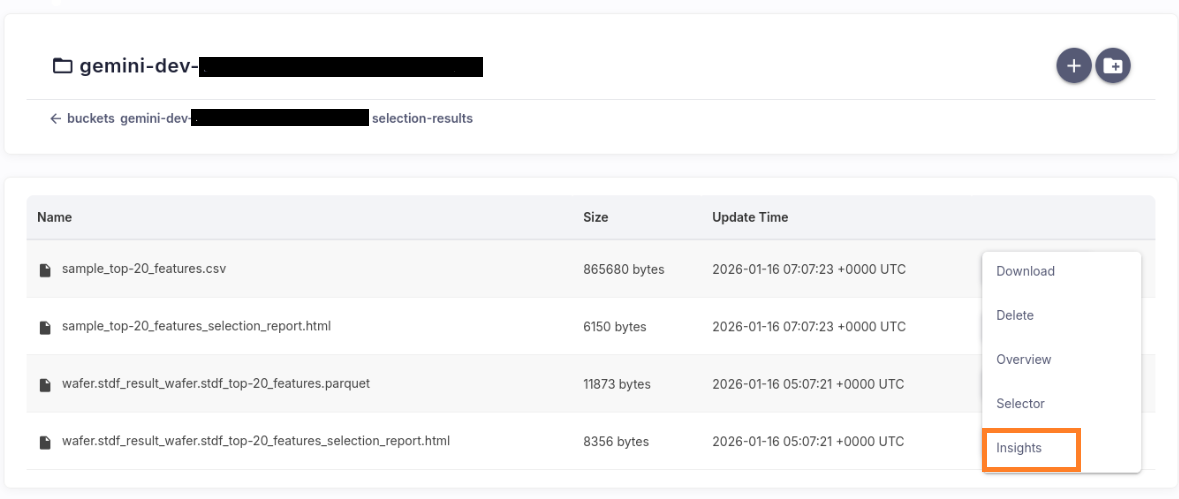Screen dimensions: 1179x499
Task: Select Delete in the context menu
Action: tap(1015, 315)
